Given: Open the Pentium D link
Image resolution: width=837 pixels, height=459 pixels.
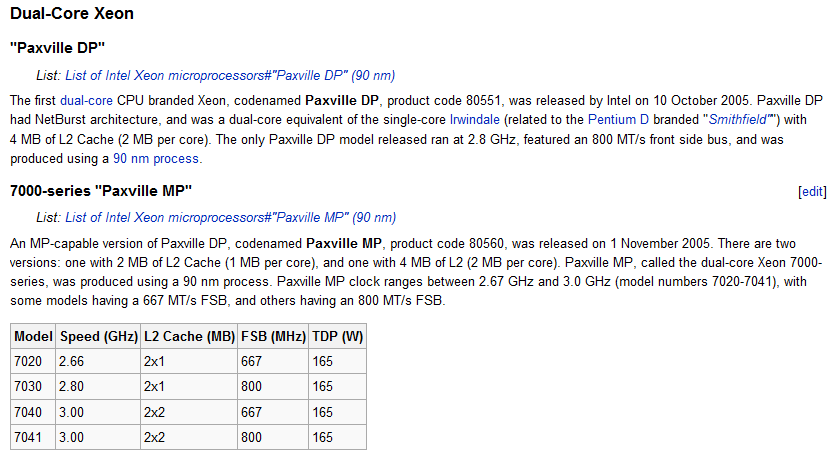Looking at the screenshot, I should pyautogui.click(x=618, y=120).
